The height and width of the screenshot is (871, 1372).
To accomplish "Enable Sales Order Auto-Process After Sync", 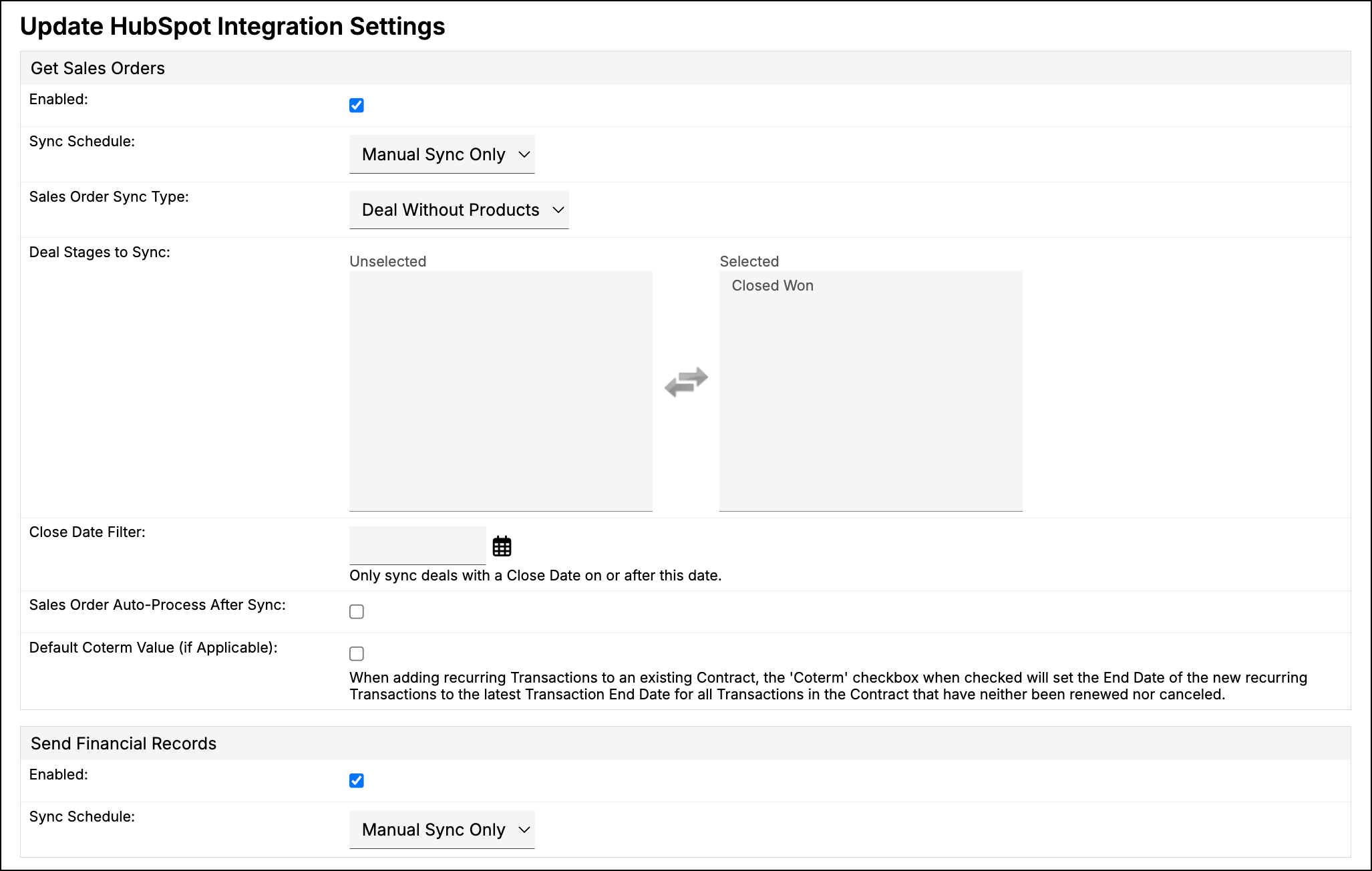I will pyautogui.click(x=357, y=611).
